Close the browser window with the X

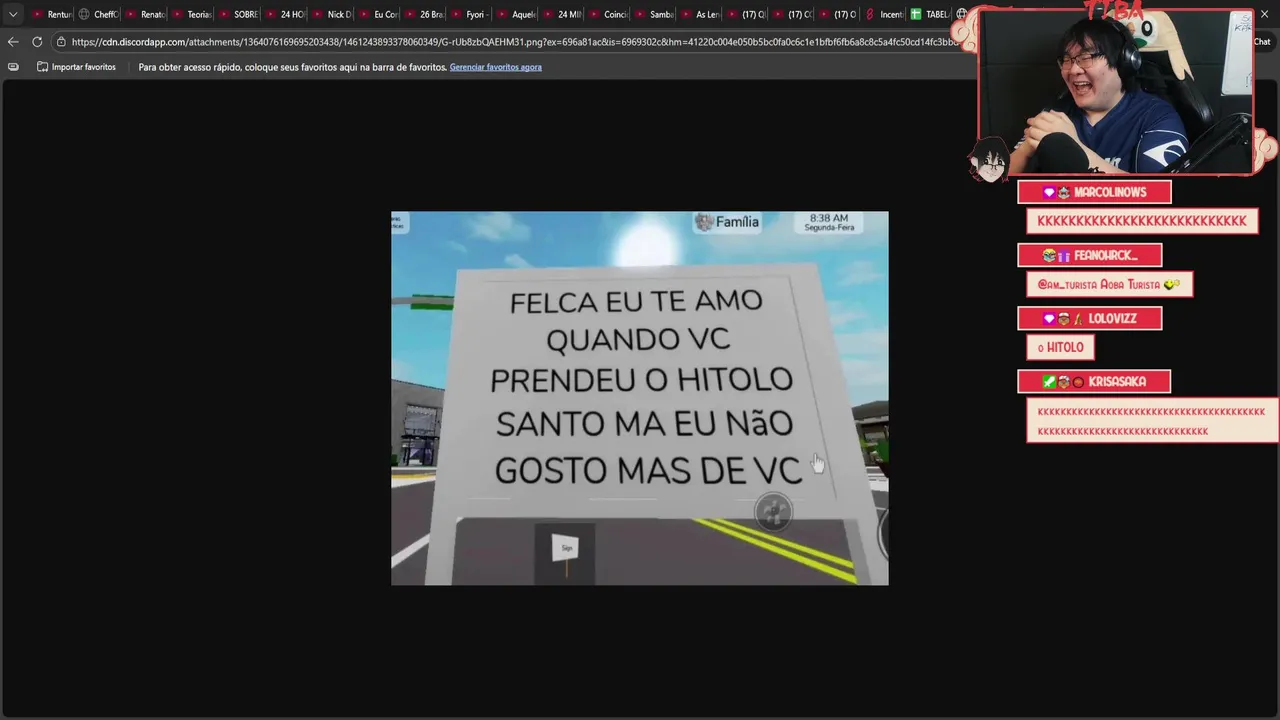1264,14
